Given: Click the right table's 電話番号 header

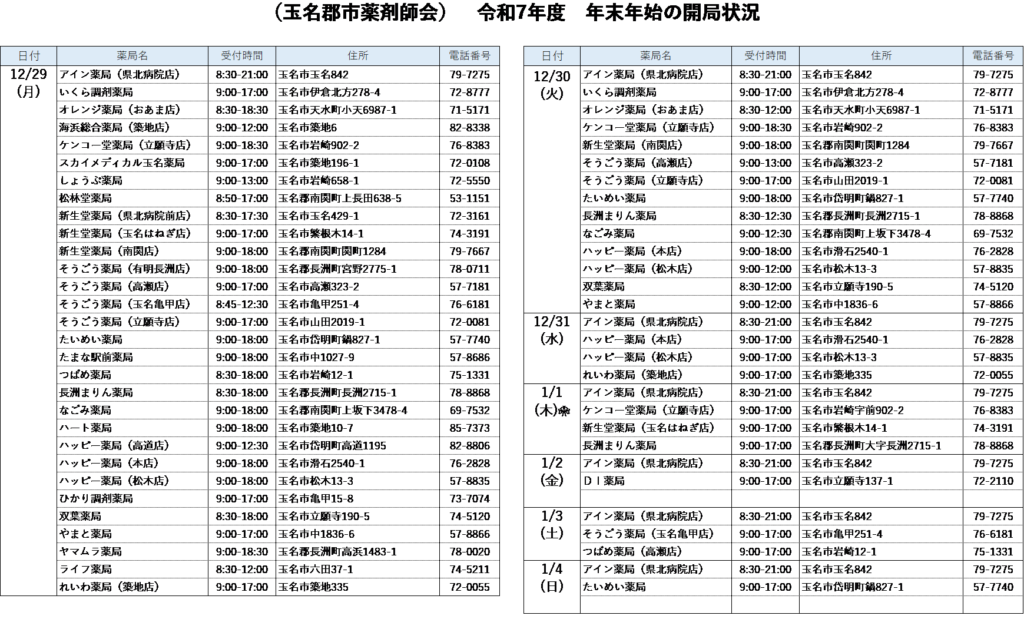Looking at the screenshot, I should [x=992, y=56].
